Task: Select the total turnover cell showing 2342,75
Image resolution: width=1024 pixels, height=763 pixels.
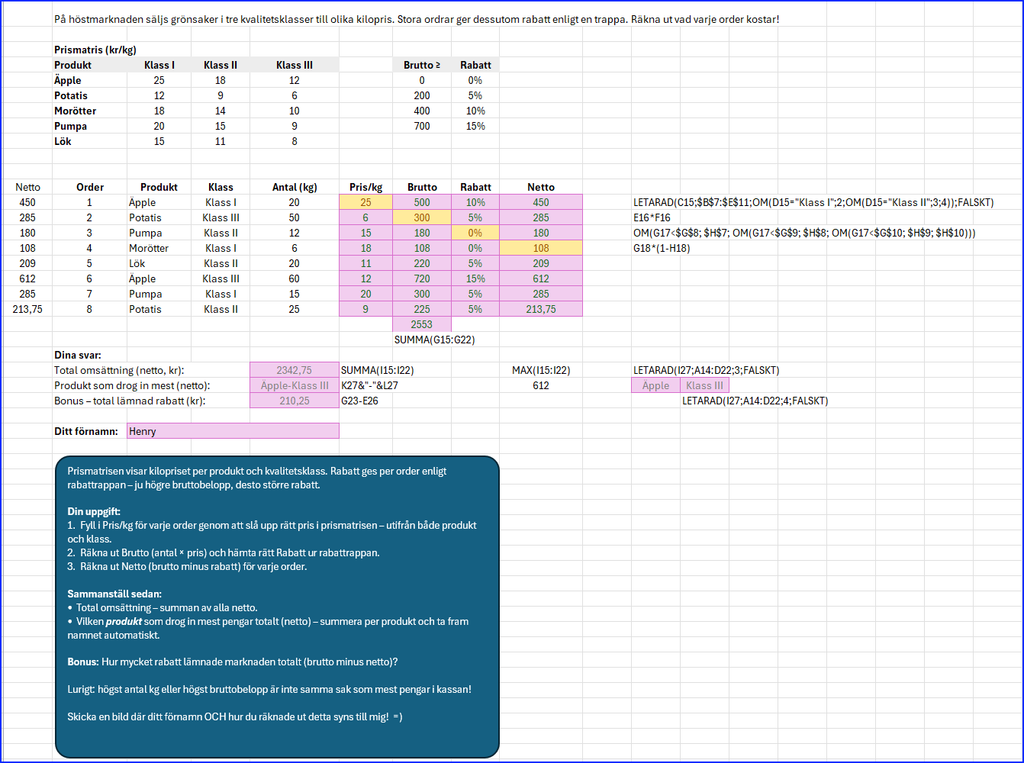Action: click(x=295, y=370)
